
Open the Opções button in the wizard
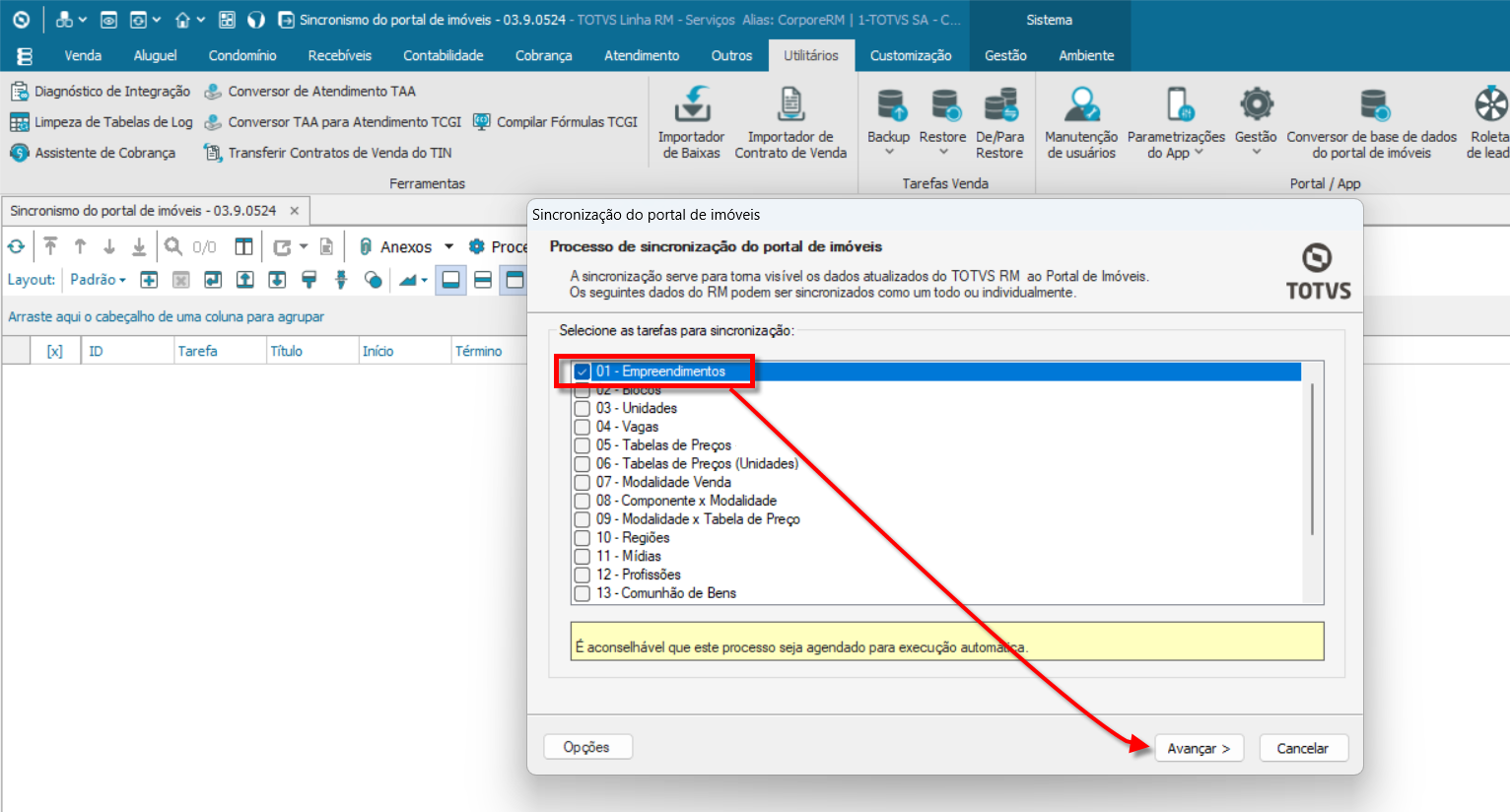586,747
